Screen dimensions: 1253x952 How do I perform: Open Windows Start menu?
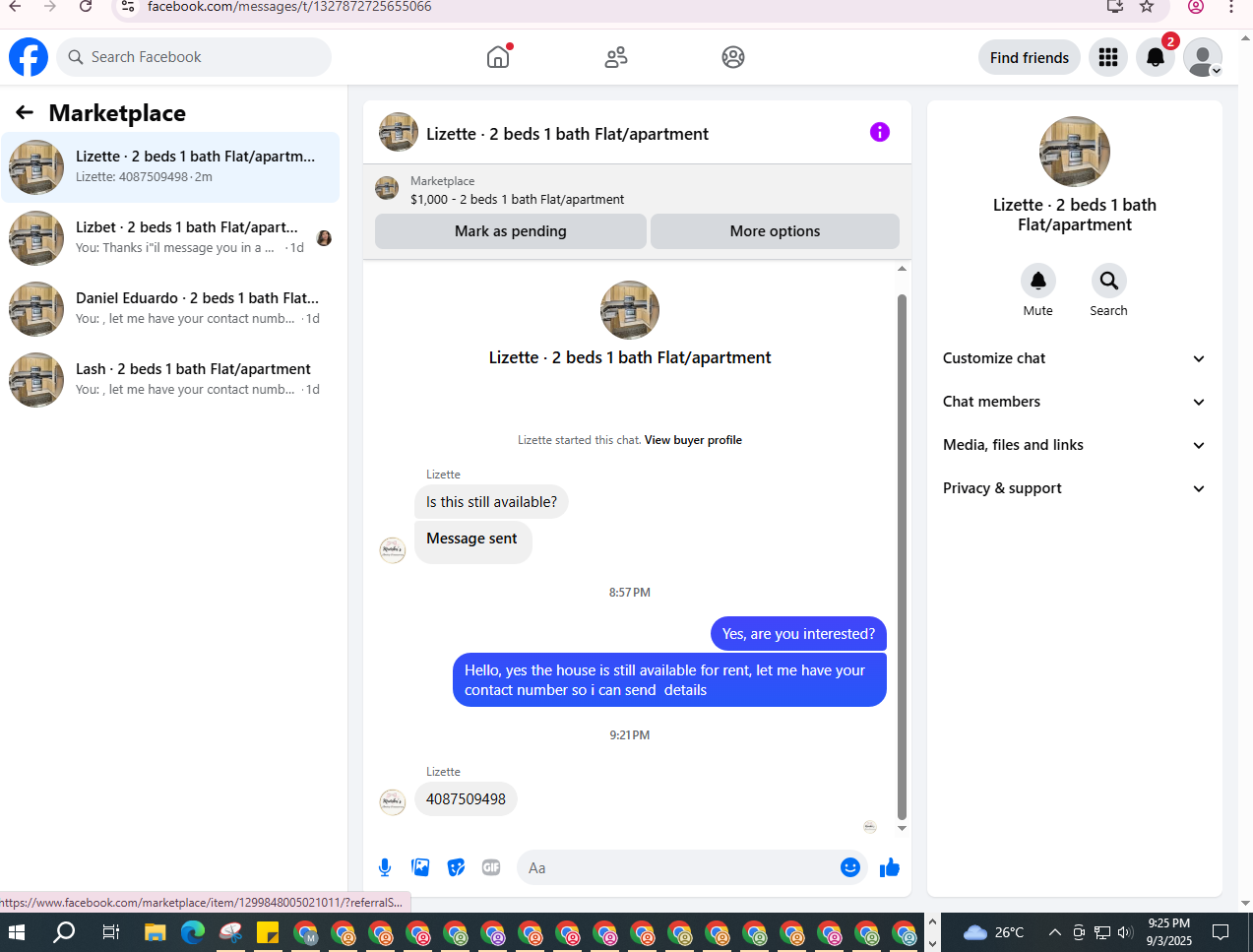17,932
